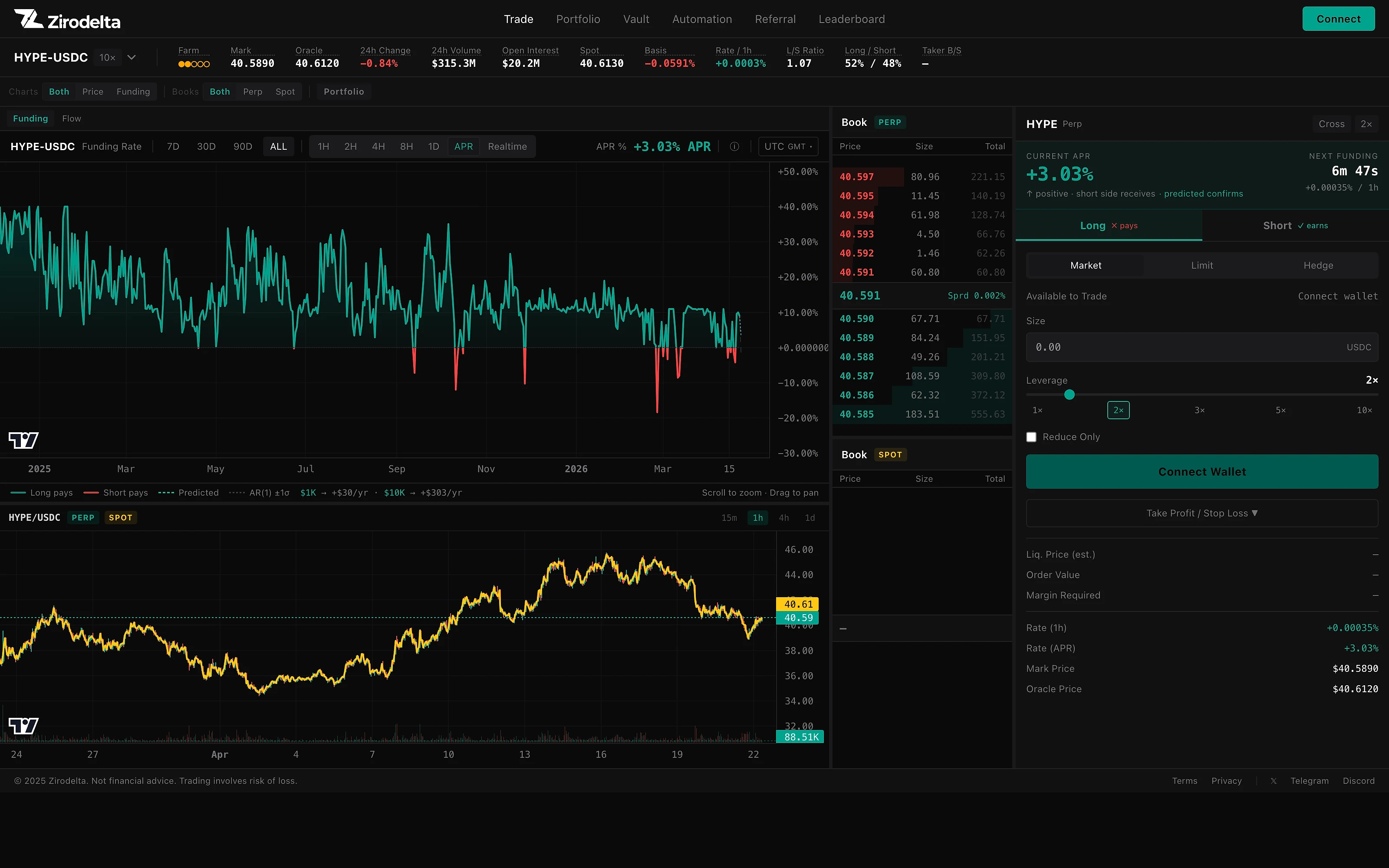Open the funding rate info icon

point(734,146)
